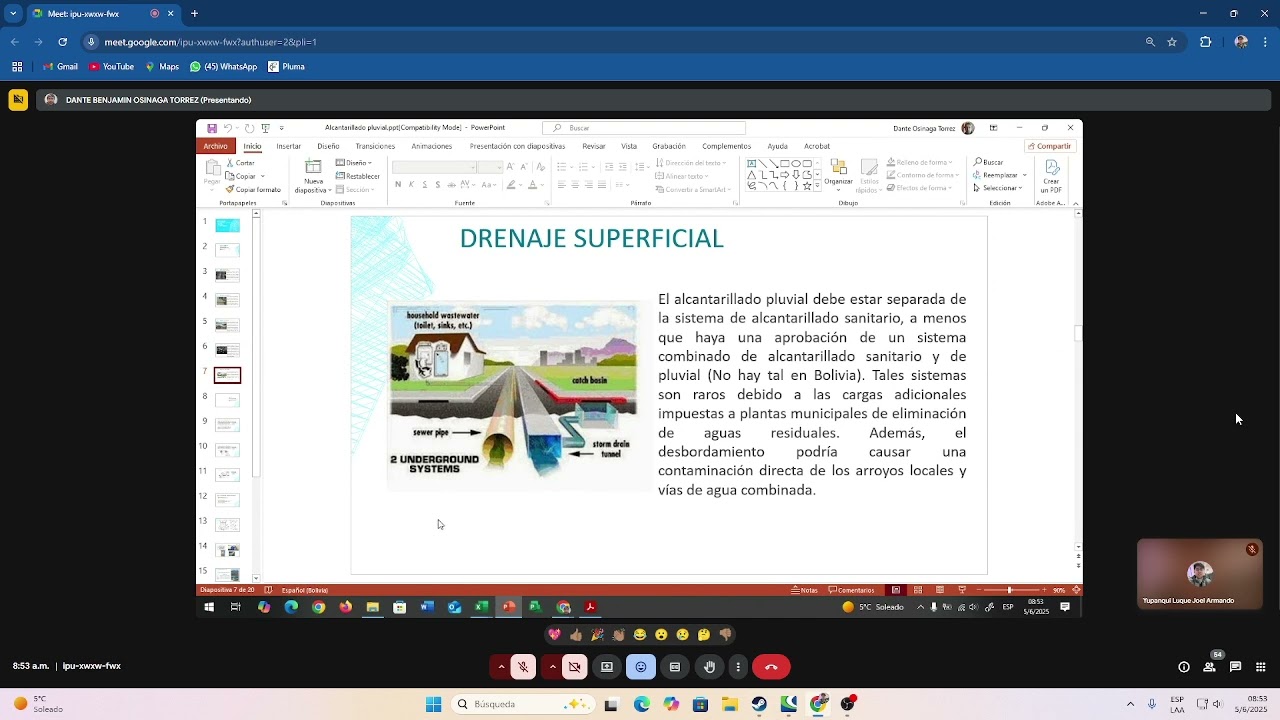Expand Relleno de forma dropdown

pyautogui.click(x=948, y=162)
